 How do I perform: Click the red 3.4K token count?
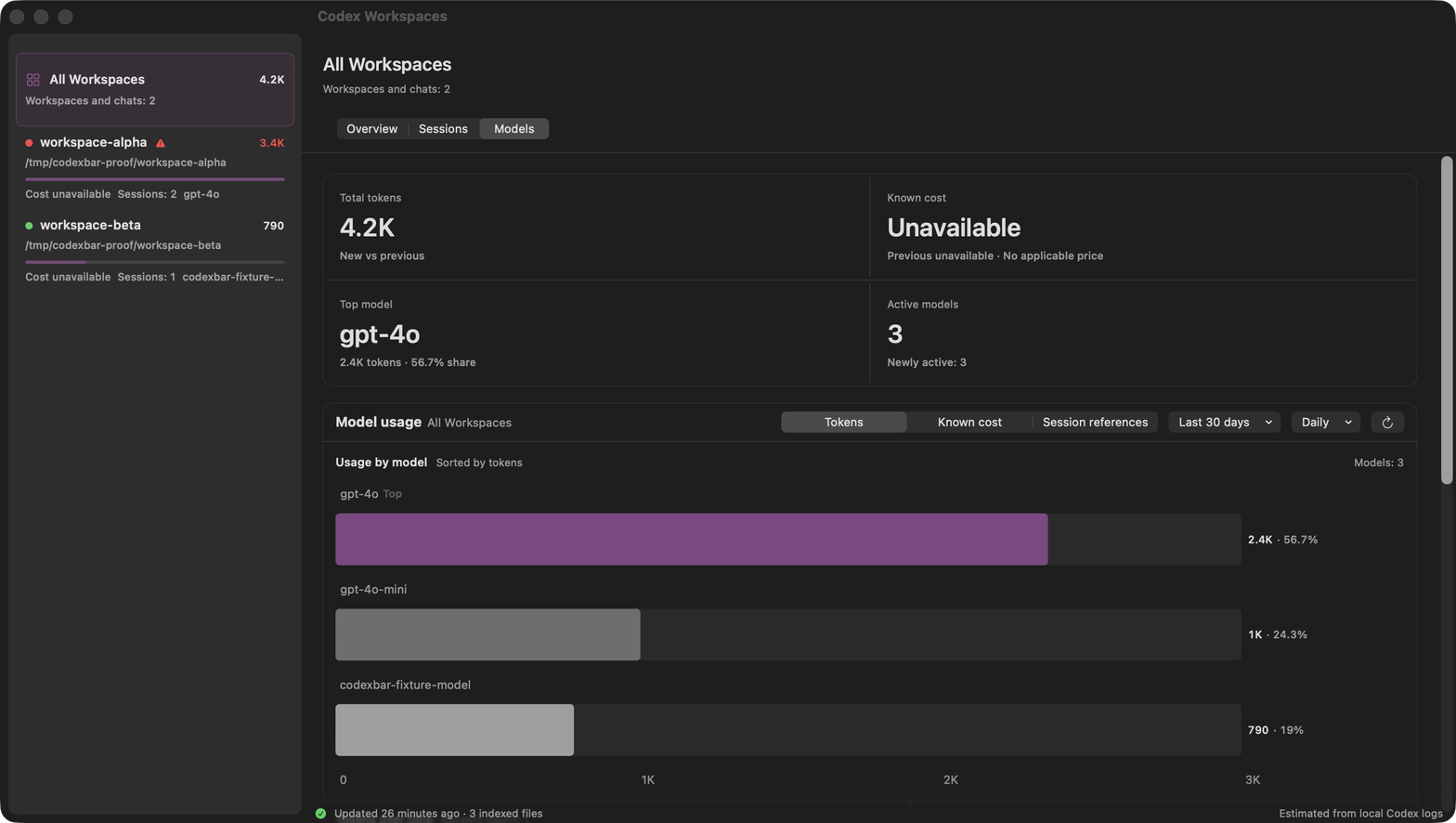click(x=272, y=143)
